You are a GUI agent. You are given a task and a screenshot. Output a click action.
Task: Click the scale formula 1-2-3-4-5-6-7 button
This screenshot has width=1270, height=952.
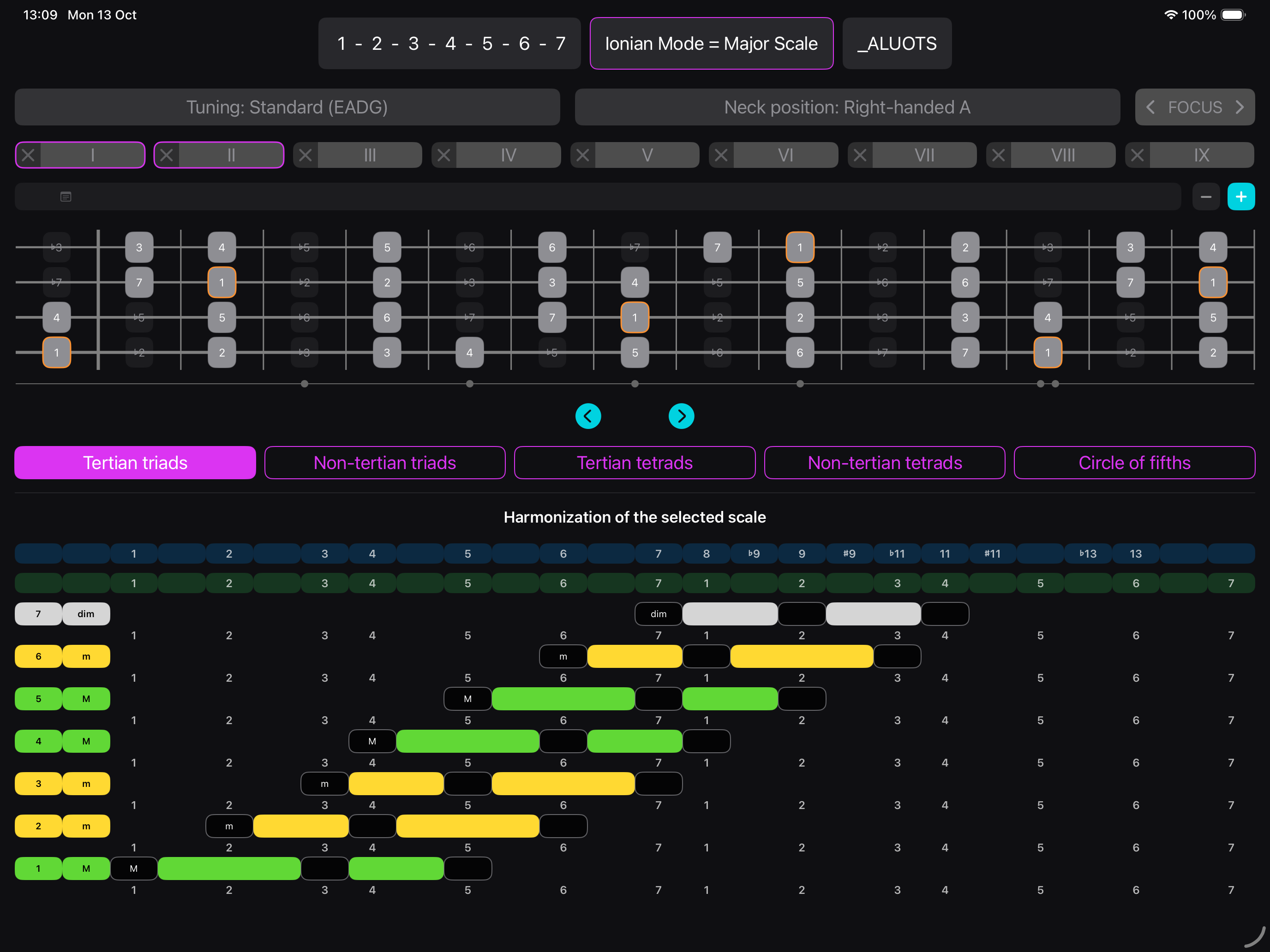pyautogui.click(x=449, y=44)
